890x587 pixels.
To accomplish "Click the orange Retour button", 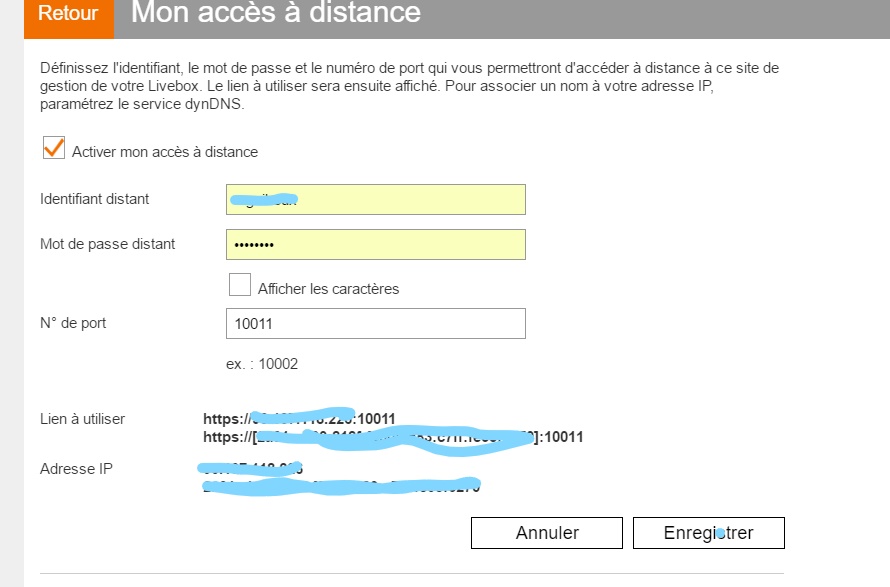I will [x=68, y=14].
